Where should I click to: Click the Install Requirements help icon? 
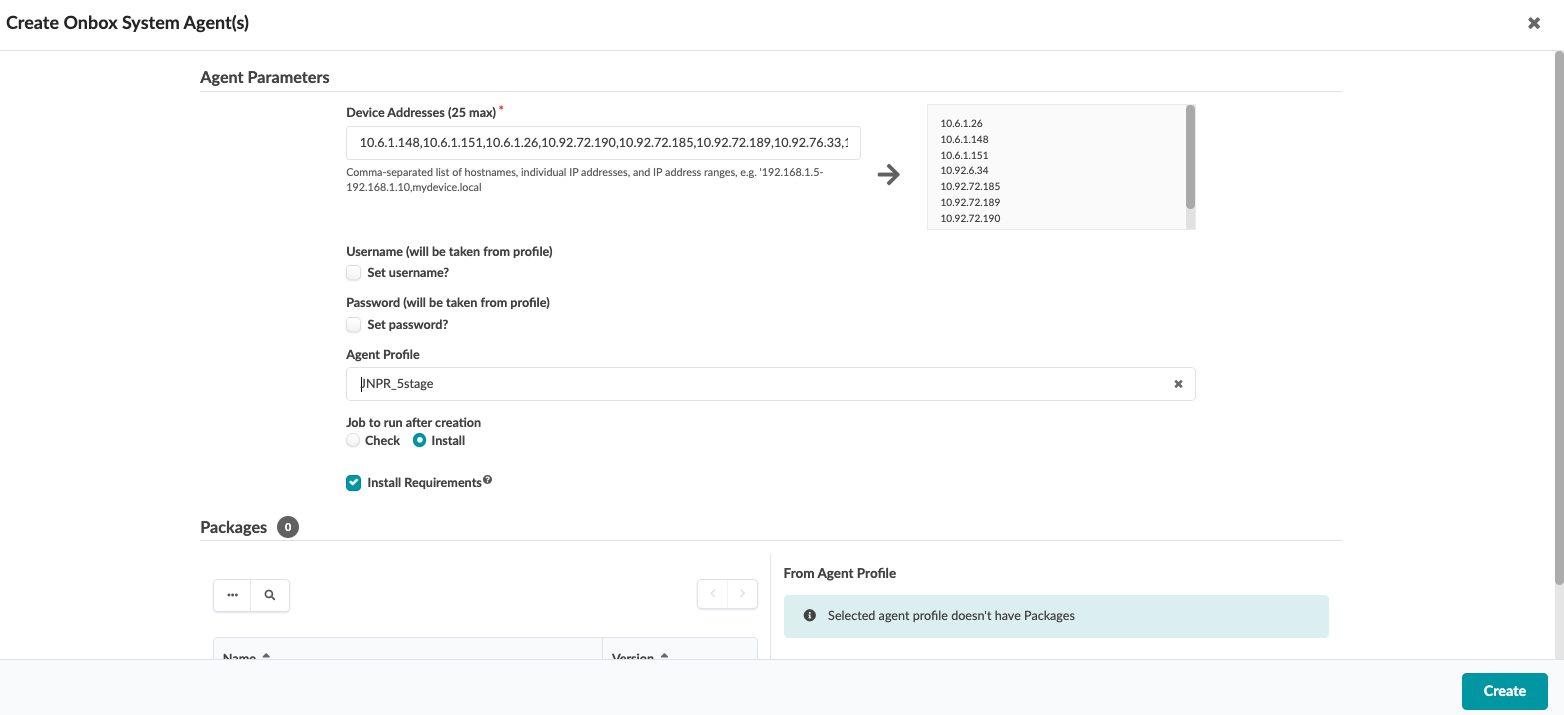[x=488, y=480]
